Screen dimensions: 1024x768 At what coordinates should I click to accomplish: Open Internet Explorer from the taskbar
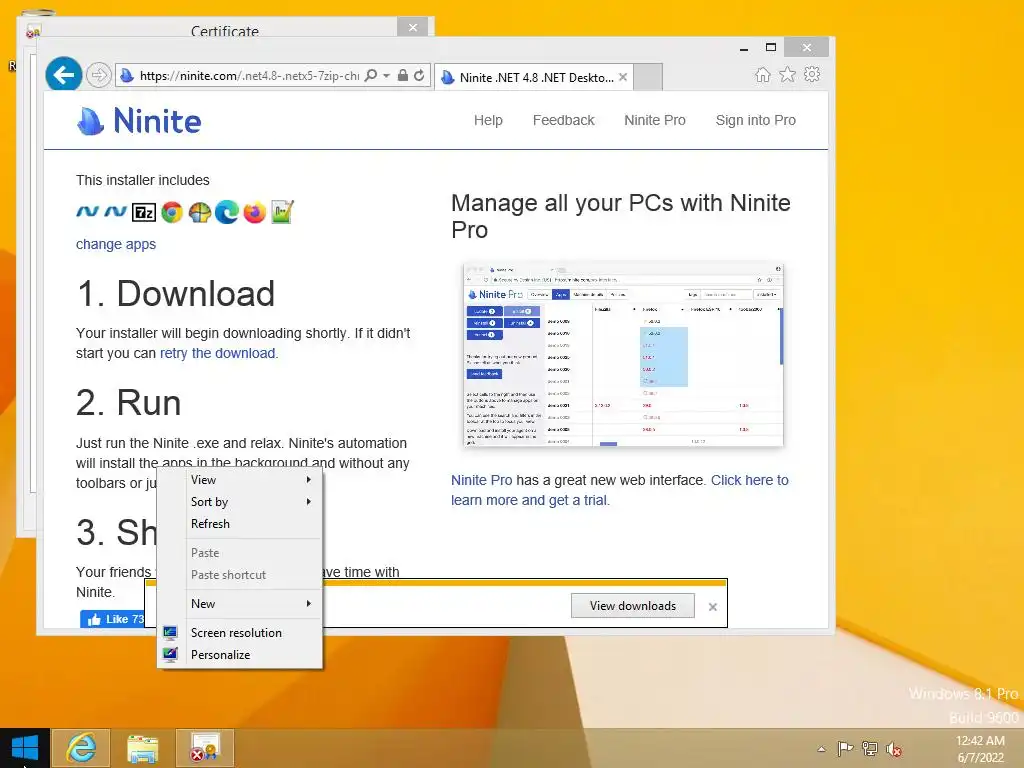coord(81,748)
